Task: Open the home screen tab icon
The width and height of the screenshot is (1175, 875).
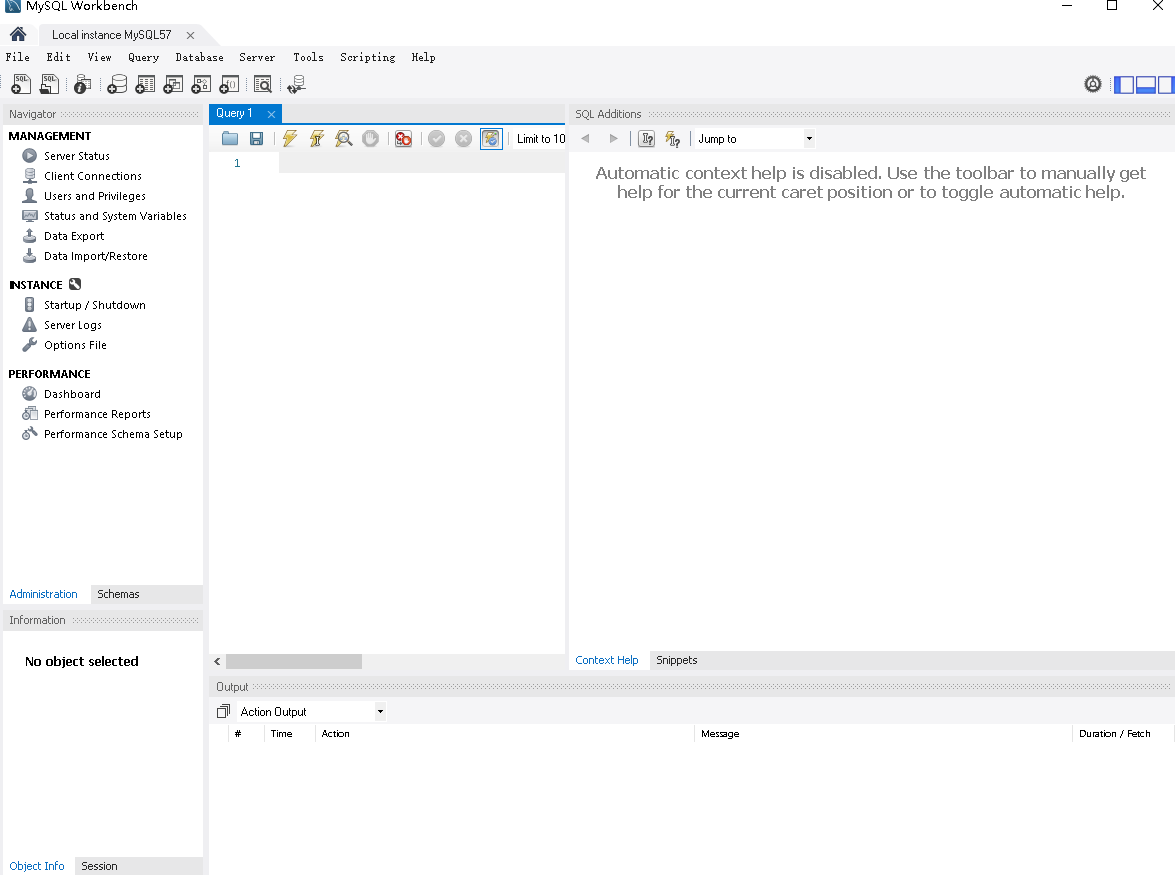Action: pos(18,34)
